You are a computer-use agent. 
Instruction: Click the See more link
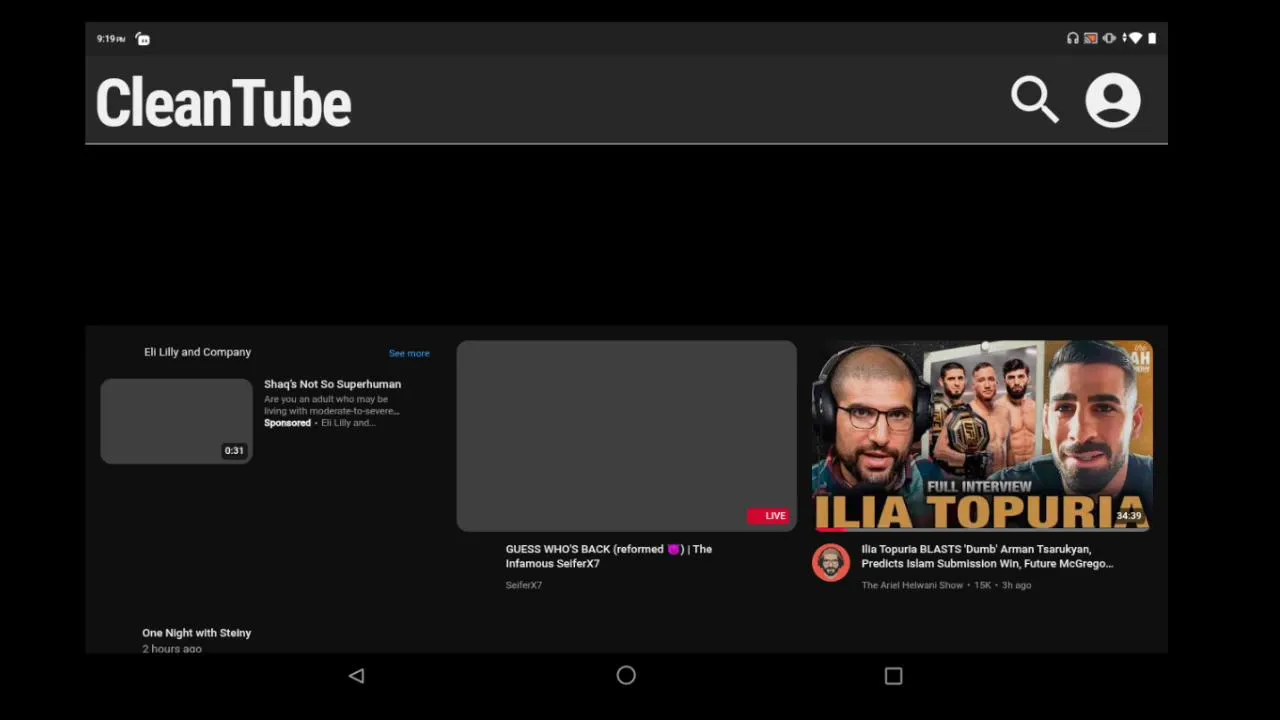[x=409, y=353]
